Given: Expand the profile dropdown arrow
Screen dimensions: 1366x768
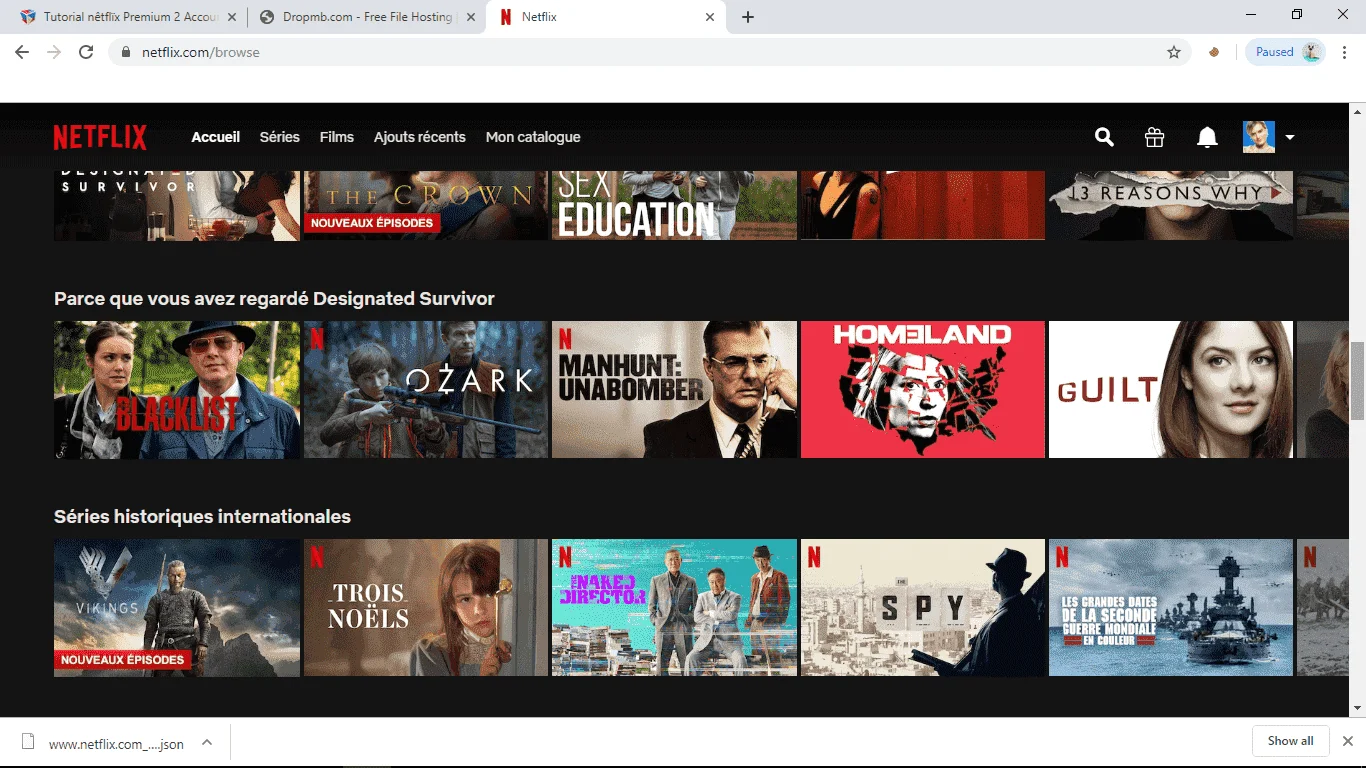Looking at the screenshot, I should (1290, 138).
